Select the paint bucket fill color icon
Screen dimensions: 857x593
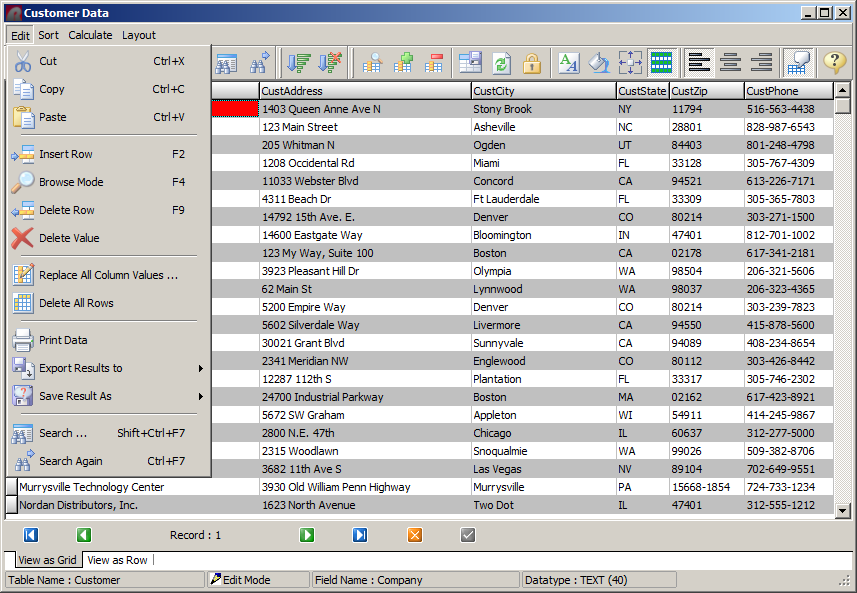598,63
